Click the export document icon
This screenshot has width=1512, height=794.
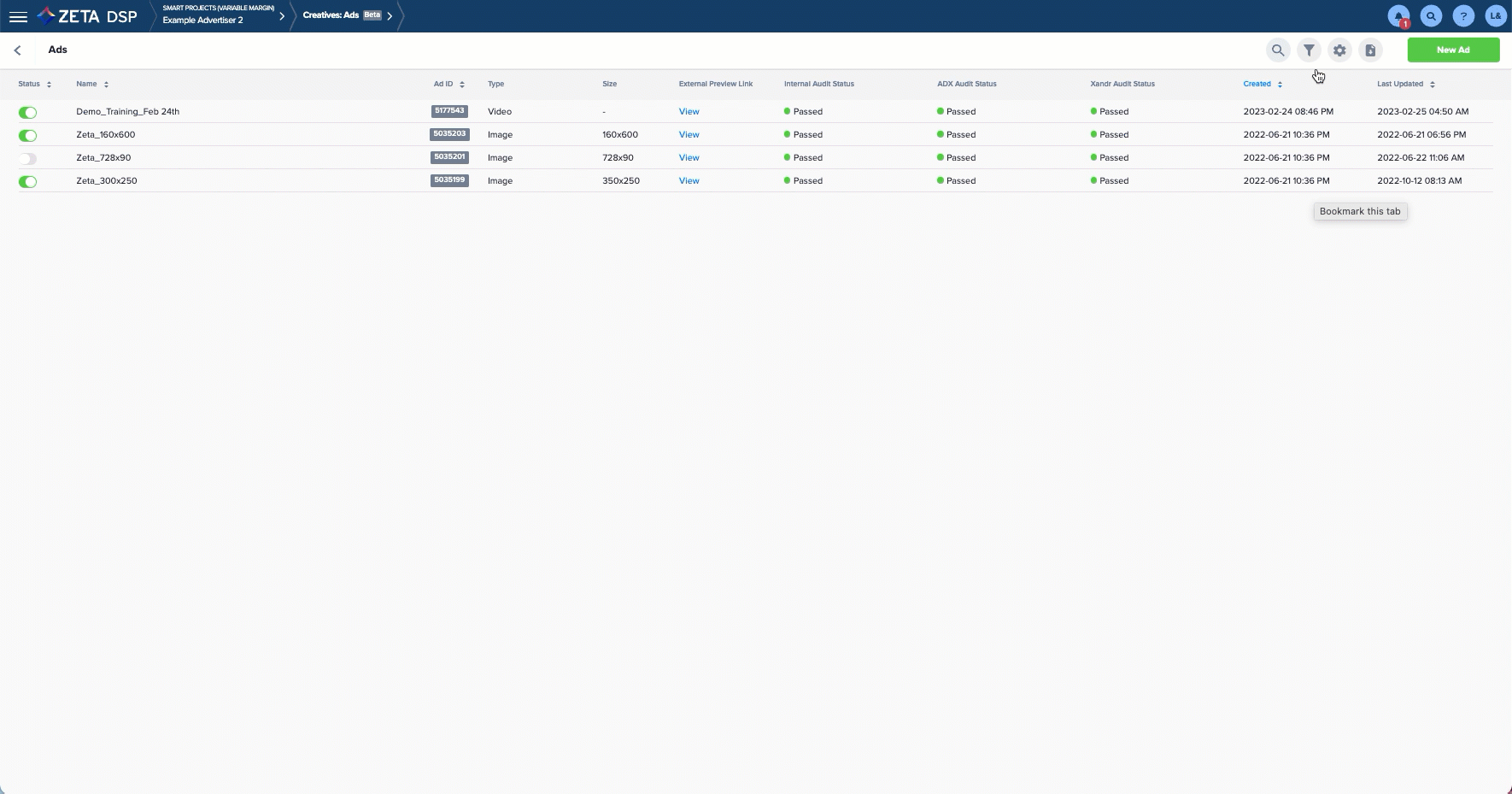[x=1370, y=50]
